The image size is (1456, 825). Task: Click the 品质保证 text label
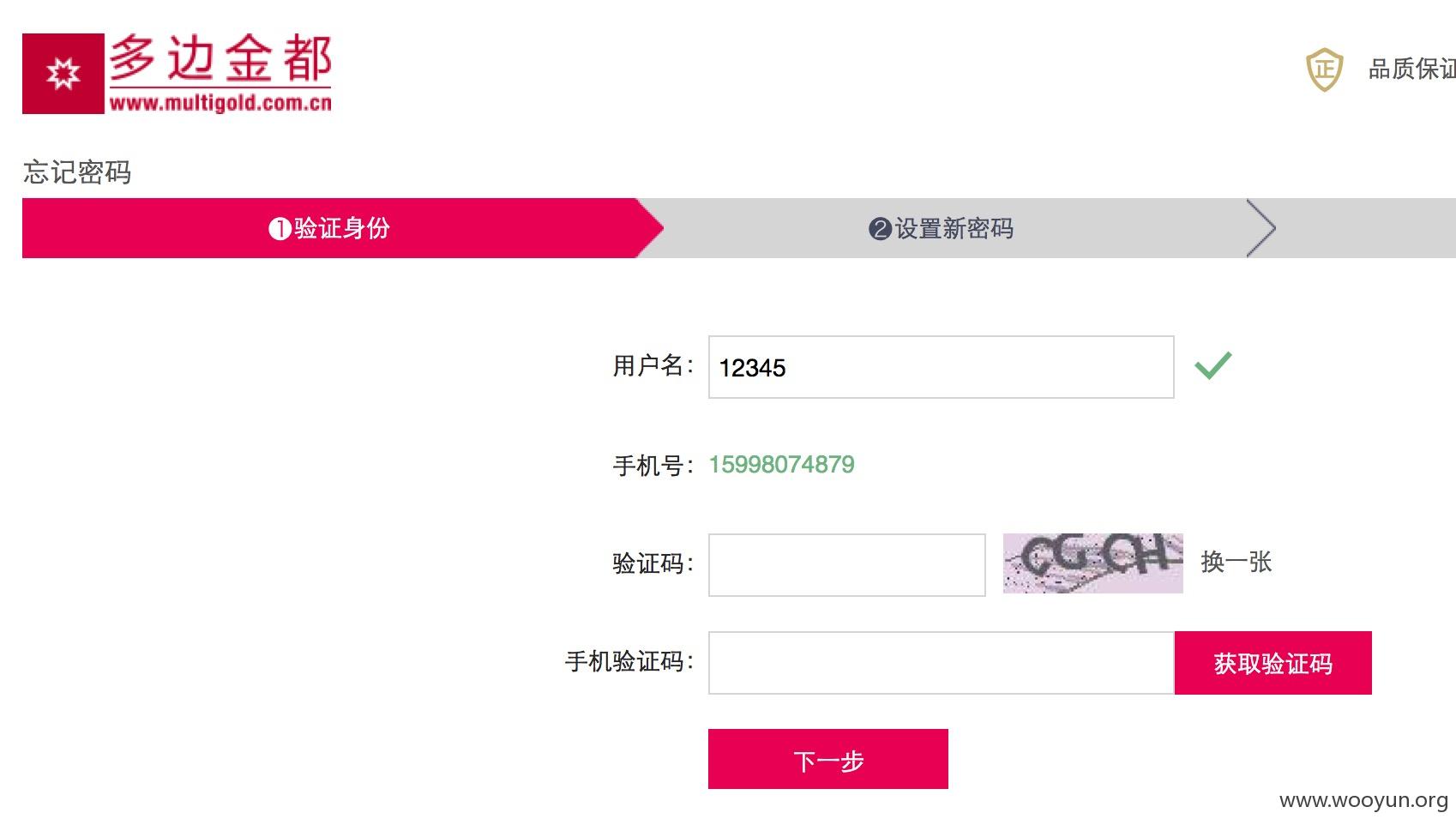(x=1411, y=69)
